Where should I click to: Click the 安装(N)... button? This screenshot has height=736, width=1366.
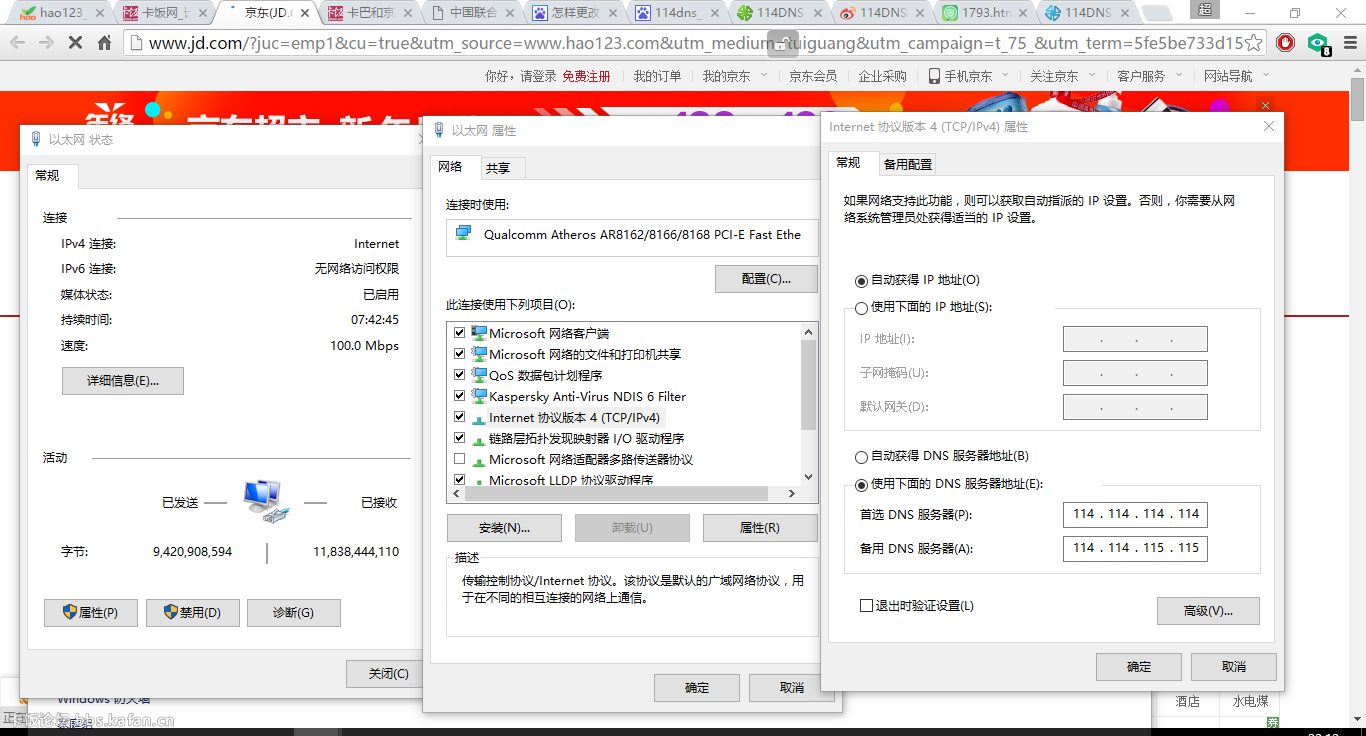tap(505, 528)
